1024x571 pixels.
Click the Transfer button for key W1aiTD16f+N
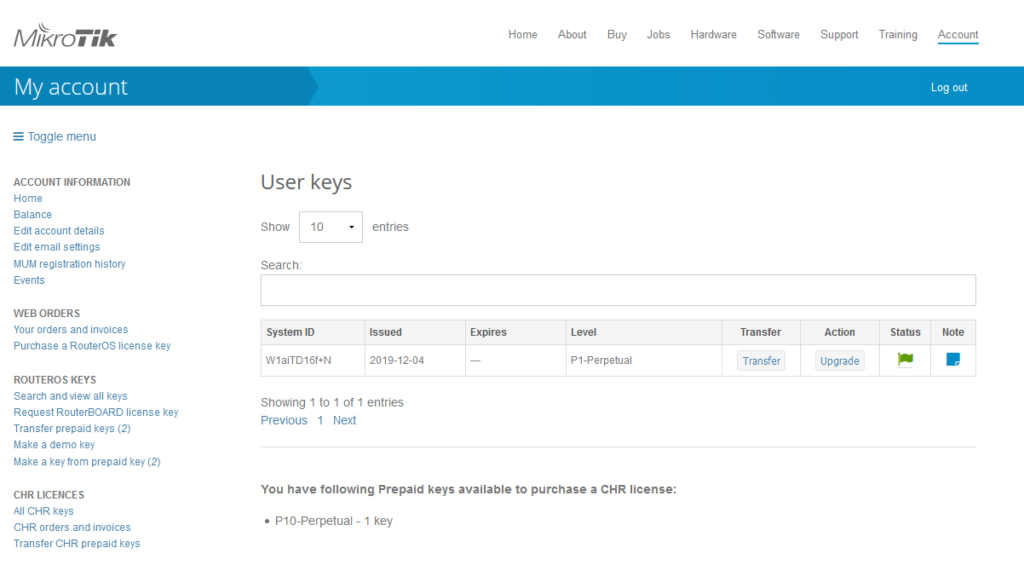tap(761, 361)
